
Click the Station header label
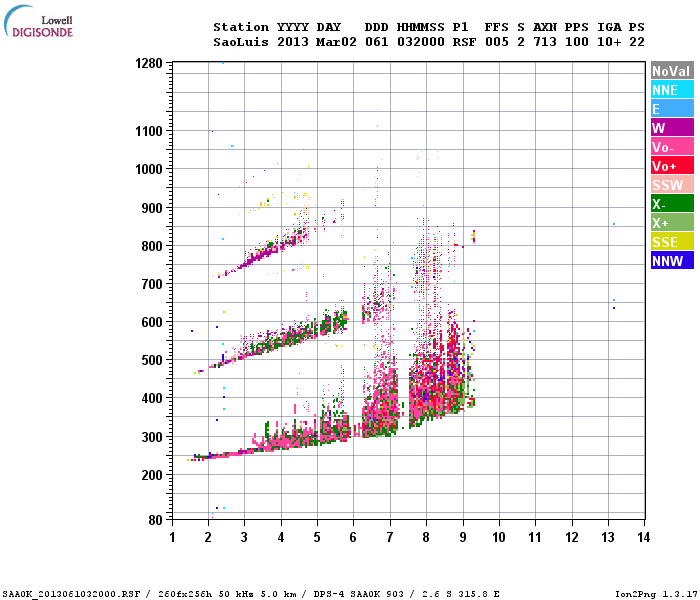(x=241, y=27)
